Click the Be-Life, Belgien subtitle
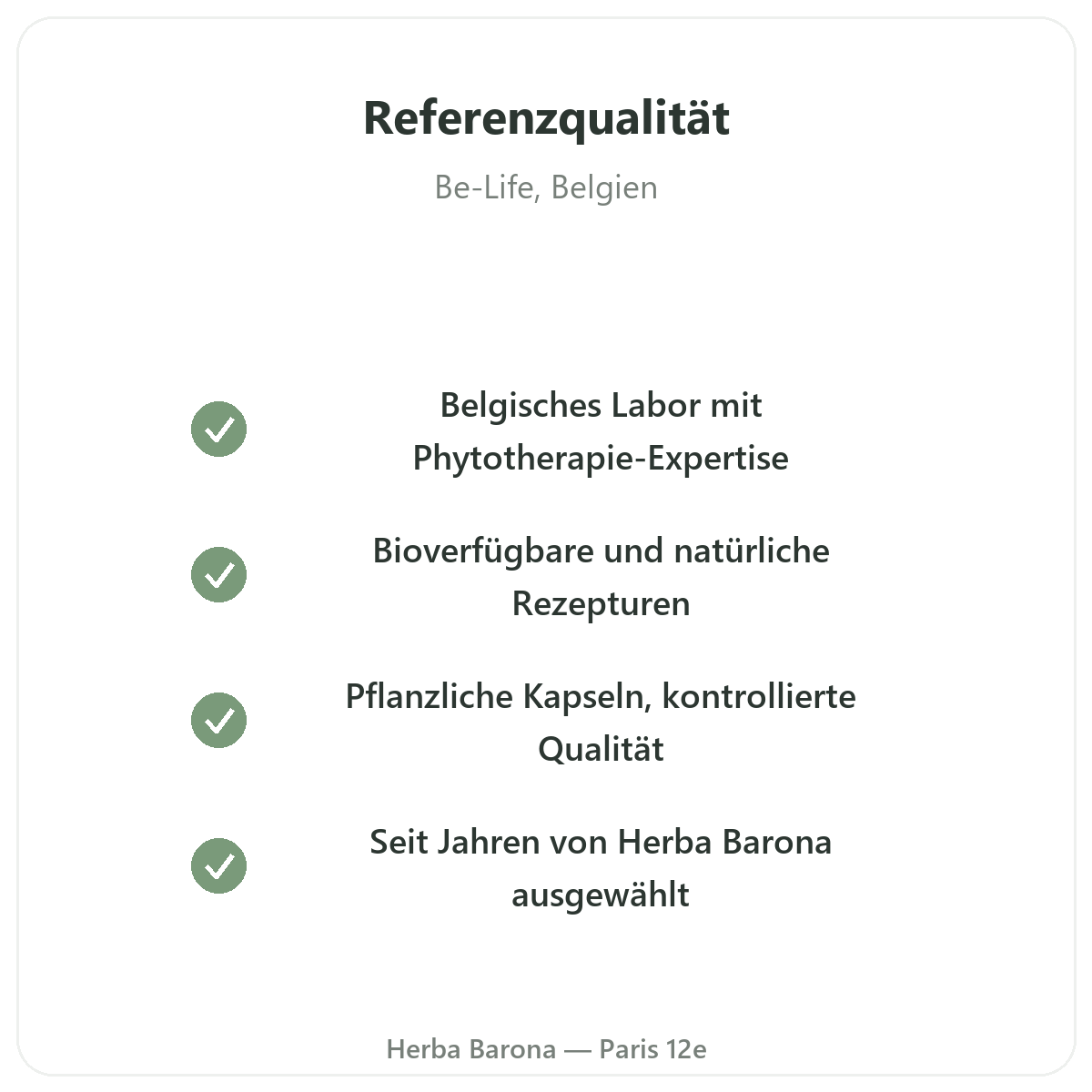1092x1092 pixels. pyautogui.click(x=546, y=187)
